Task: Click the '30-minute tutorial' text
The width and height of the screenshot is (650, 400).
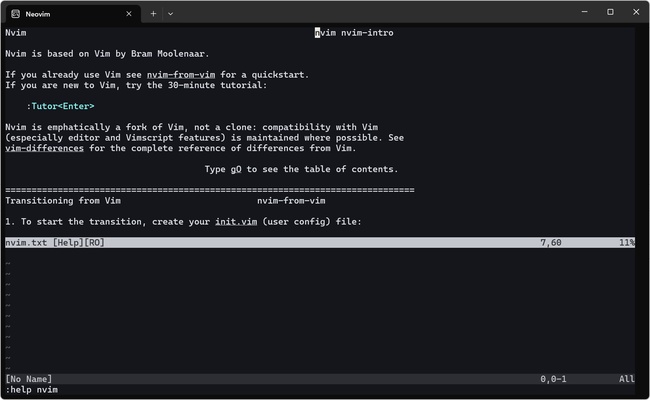Action: (217, 85)
